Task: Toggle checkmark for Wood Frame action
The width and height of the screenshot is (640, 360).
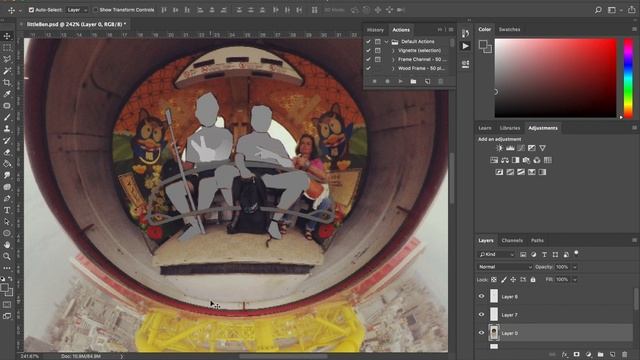Action: 369,69
